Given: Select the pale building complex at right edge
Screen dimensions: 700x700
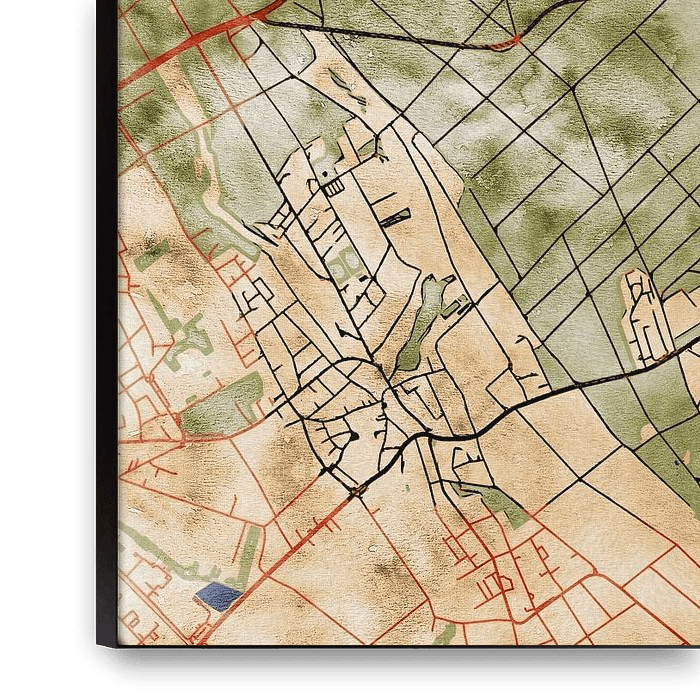Looking at the screenshot, I should (644, 315).
